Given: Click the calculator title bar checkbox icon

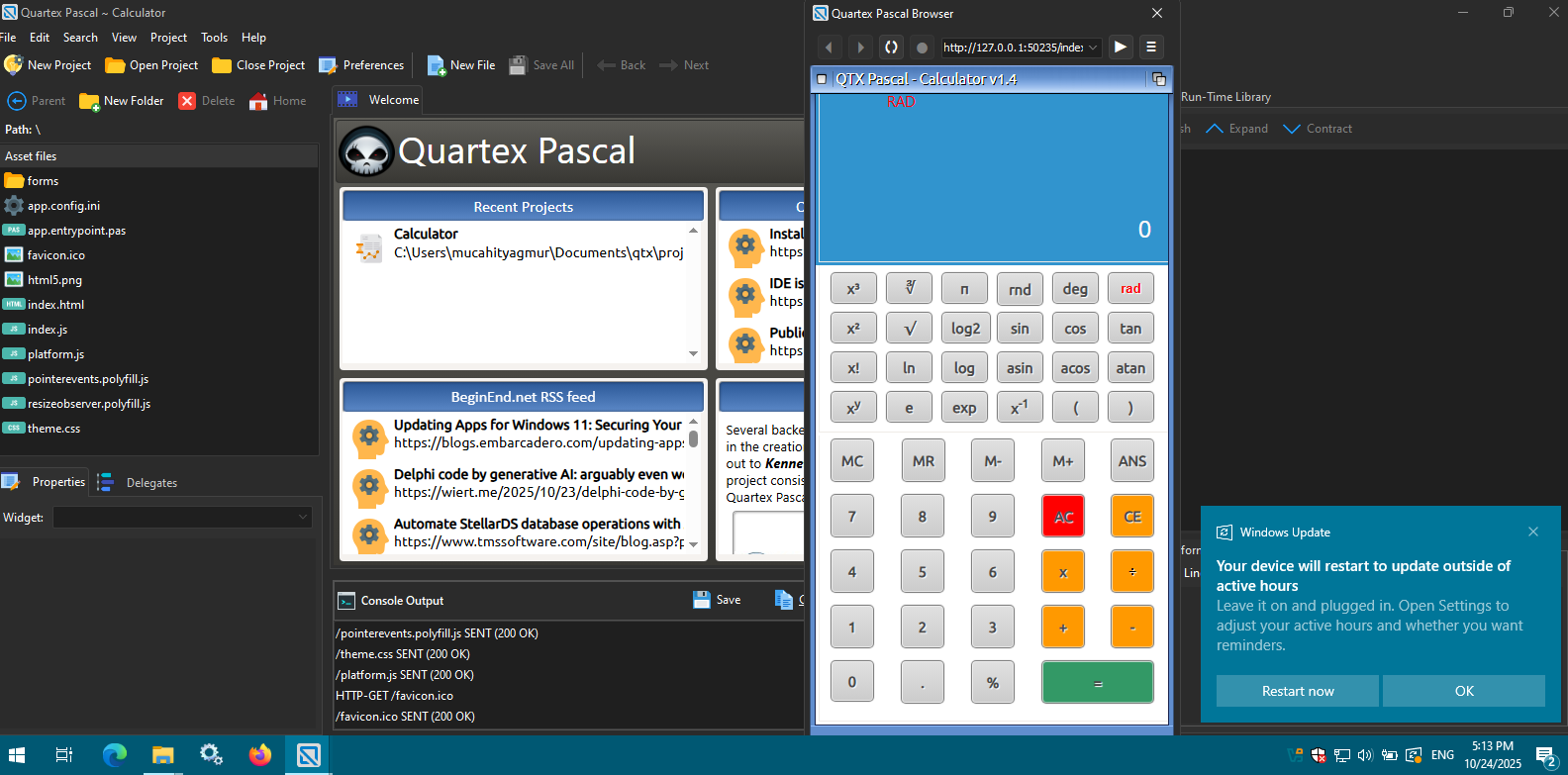Looking at the screenshot, I should (822, 79).
